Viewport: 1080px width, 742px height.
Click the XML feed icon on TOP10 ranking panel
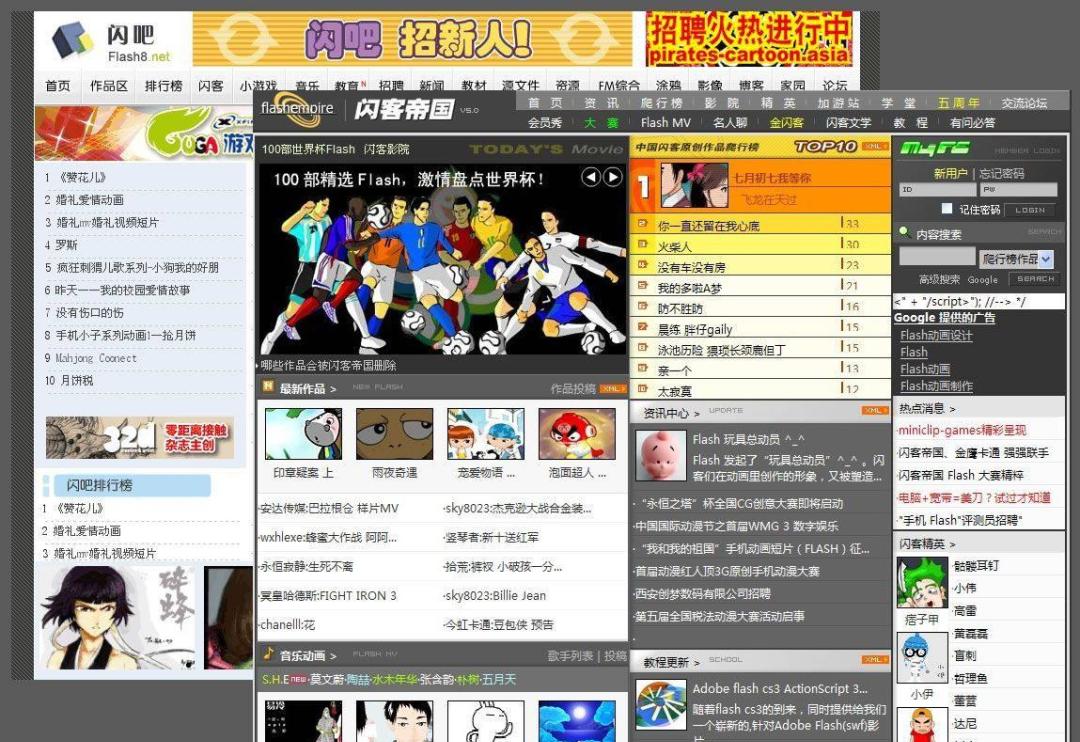point(876,146)
